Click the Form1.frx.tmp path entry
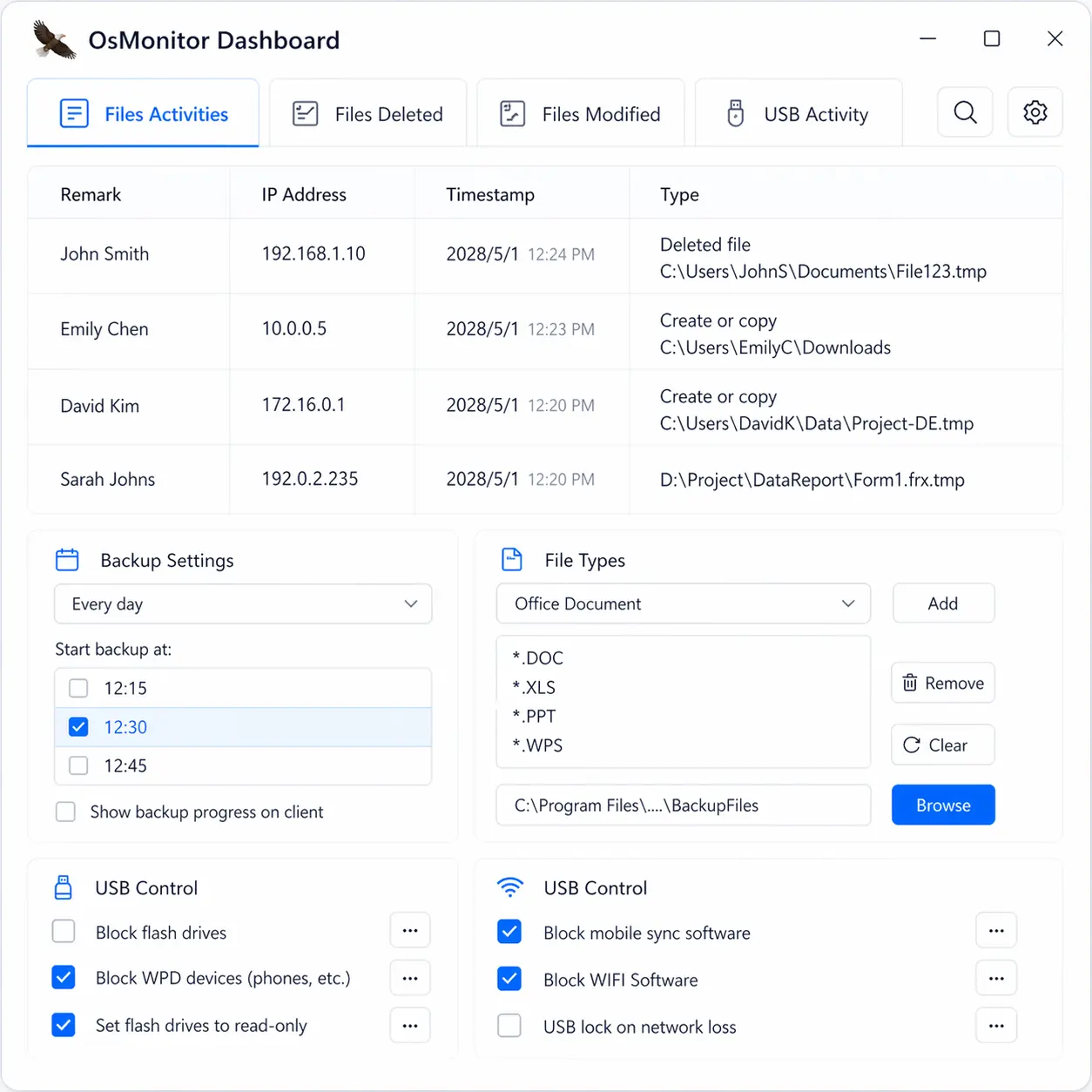The height and width of the screenshot is (1092, 1092). [x=812, y=480]
